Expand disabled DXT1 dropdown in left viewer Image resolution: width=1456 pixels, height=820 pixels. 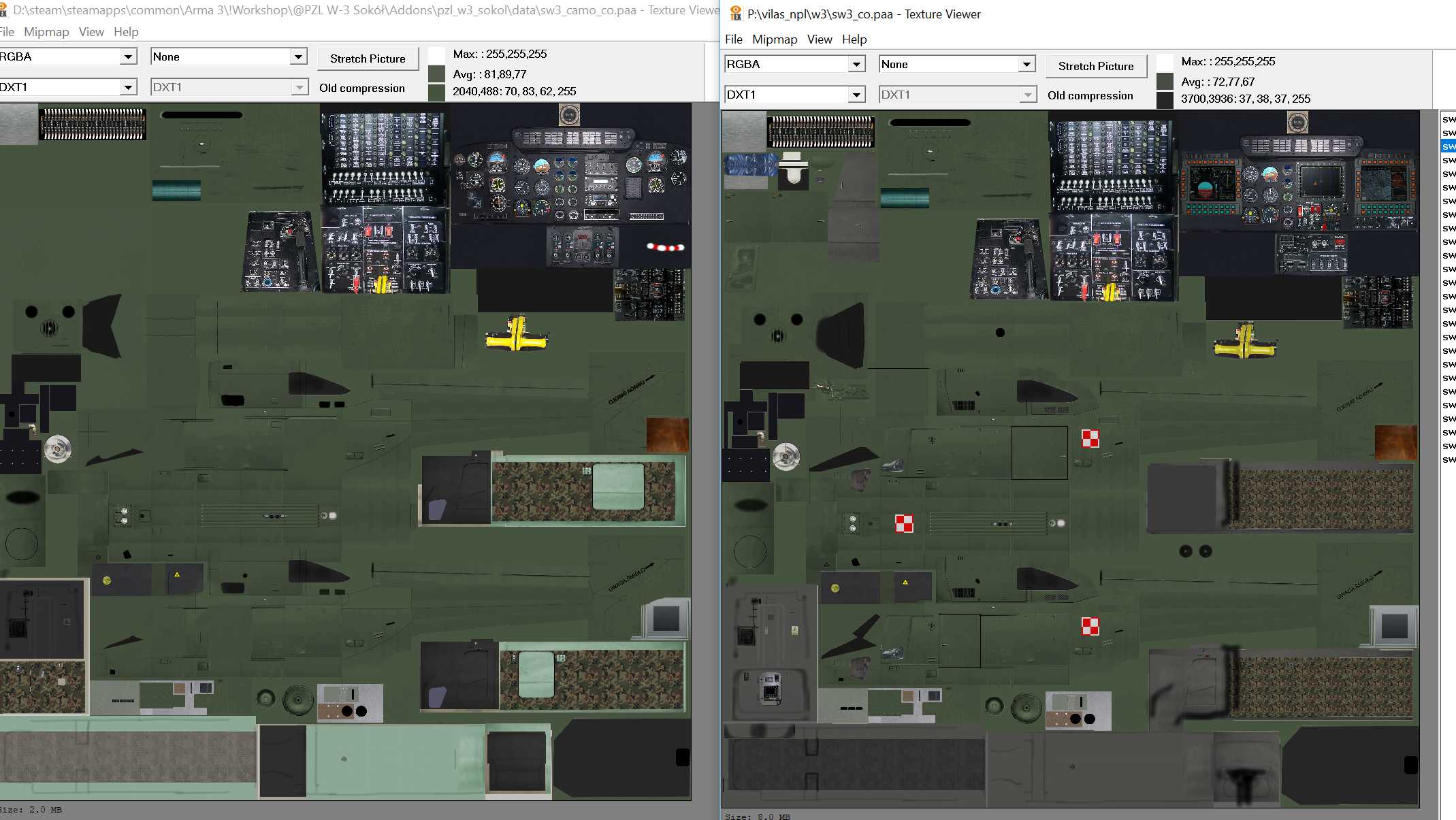point(299,87)
